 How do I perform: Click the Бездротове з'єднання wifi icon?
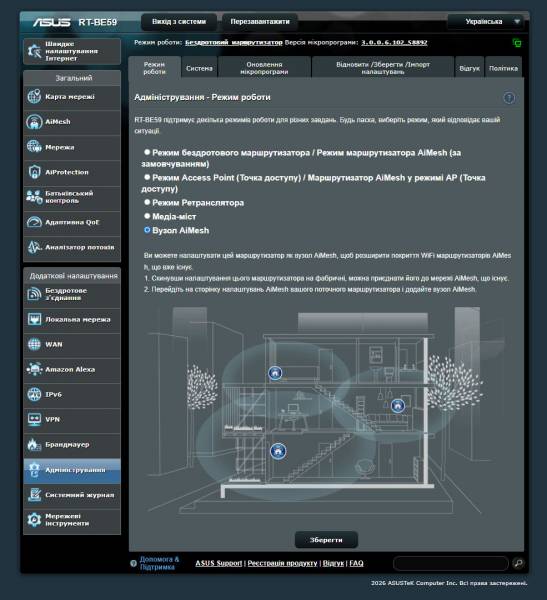[34, 294]
